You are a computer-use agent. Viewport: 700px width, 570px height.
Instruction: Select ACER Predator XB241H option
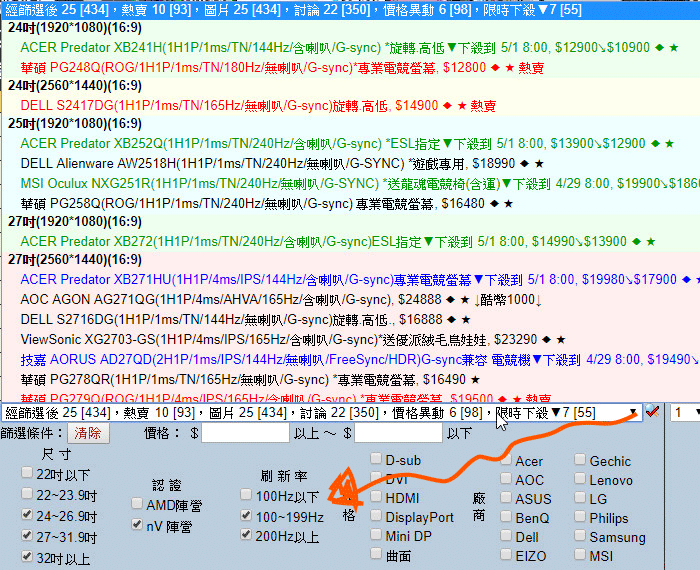coord(350,47)
